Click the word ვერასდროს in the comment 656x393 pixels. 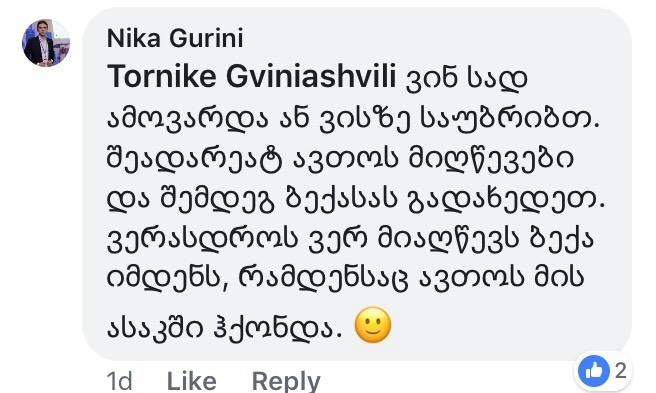pos(202,239)
